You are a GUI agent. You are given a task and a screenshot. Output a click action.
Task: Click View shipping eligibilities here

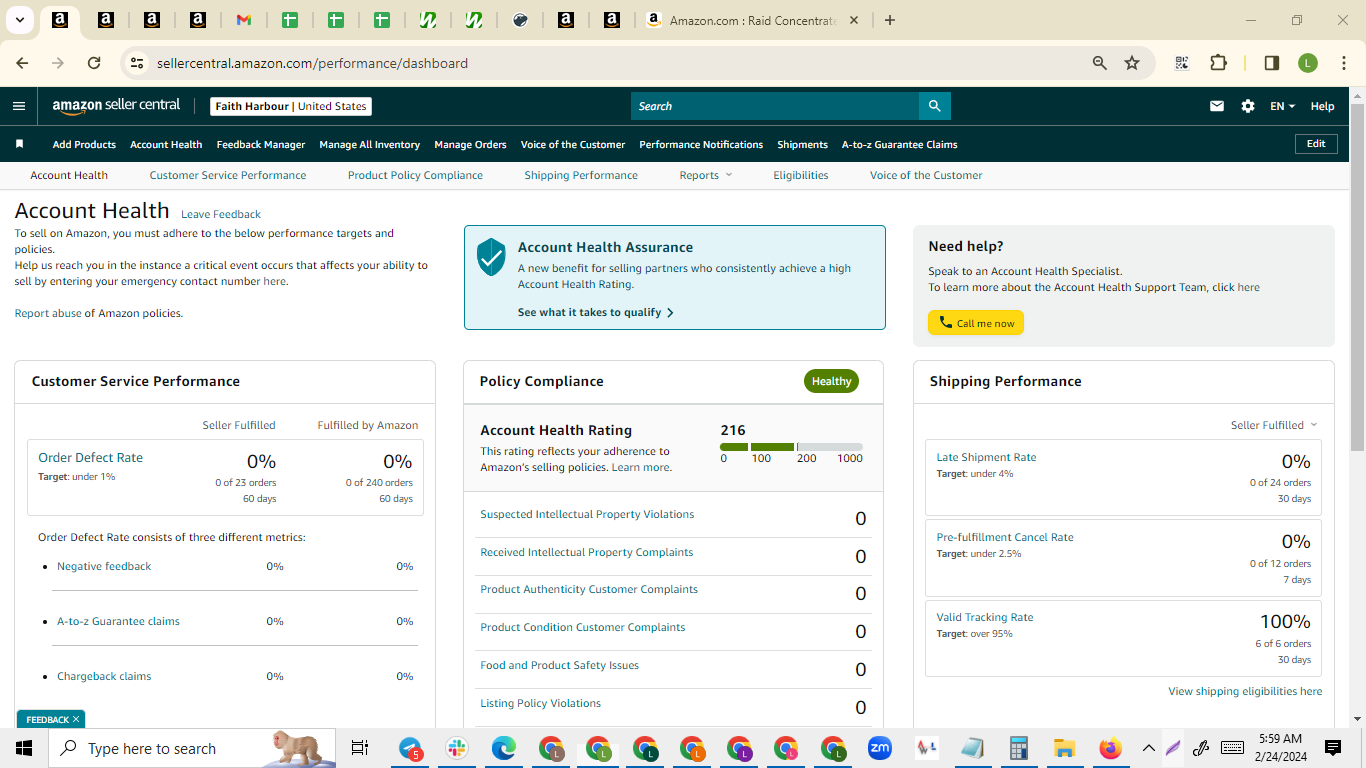[x=1245, y=691]
